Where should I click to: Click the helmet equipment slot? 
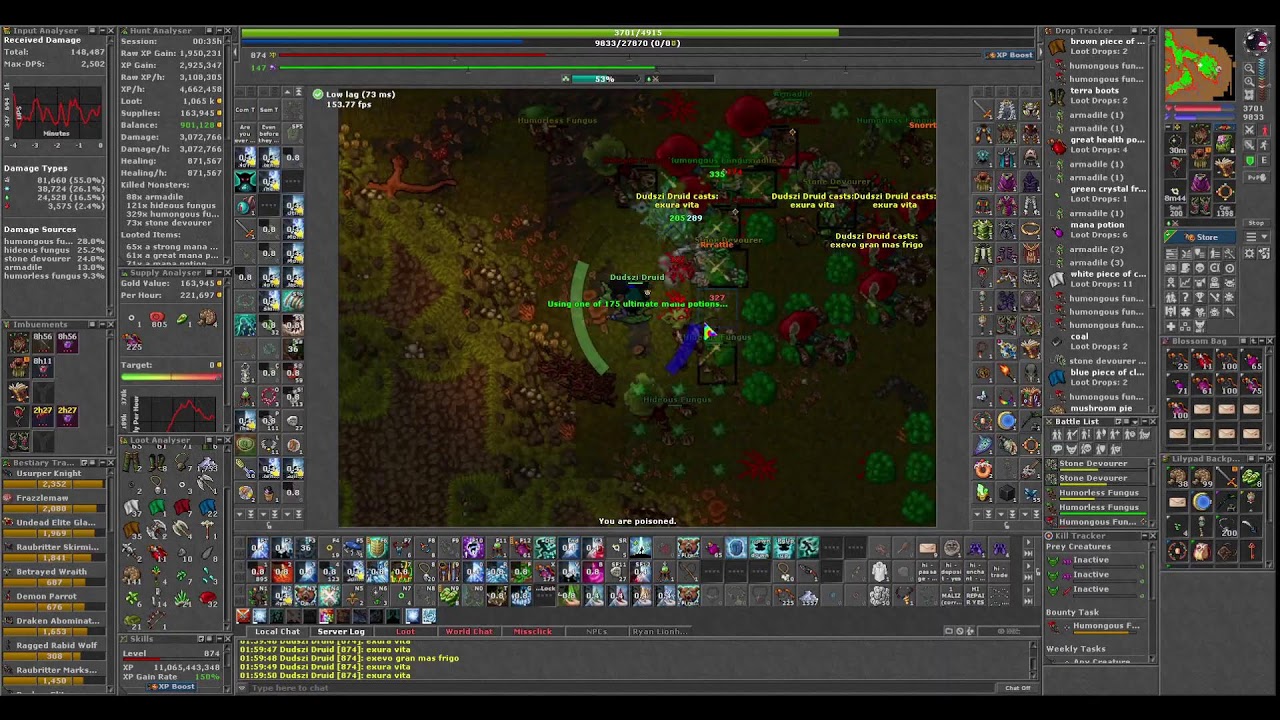pyautogui.click(x=1201, y=133)
